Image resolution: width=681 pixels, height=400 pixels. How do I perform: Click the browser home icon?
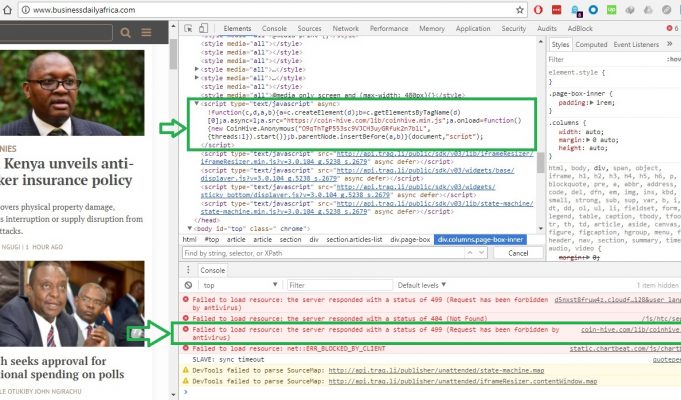(7, 10)
